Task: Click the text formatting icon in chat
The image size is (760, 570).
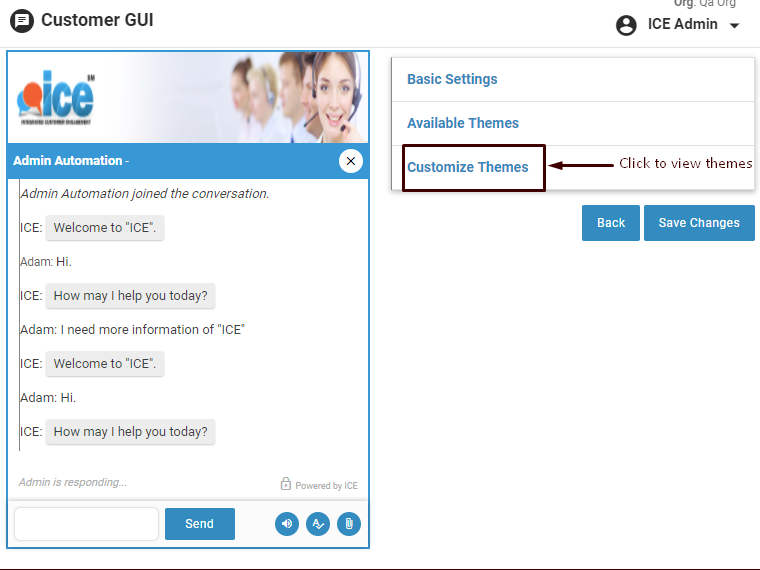Action: pos(318,524)
